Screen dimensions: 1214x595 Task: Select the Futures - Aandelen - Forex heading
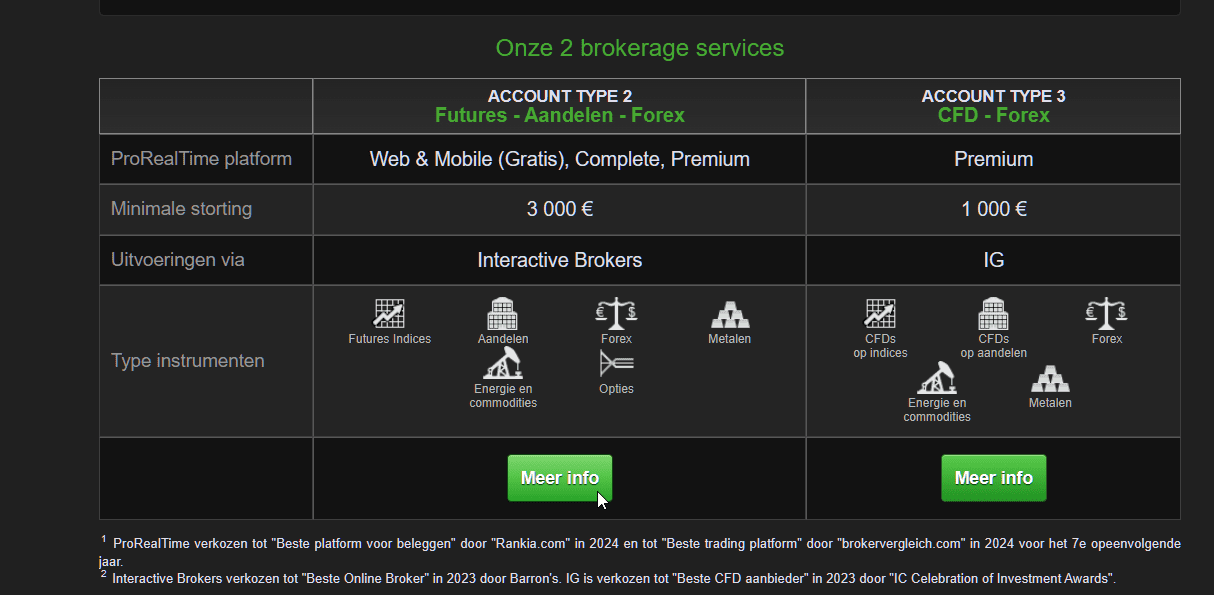(559, 115)
